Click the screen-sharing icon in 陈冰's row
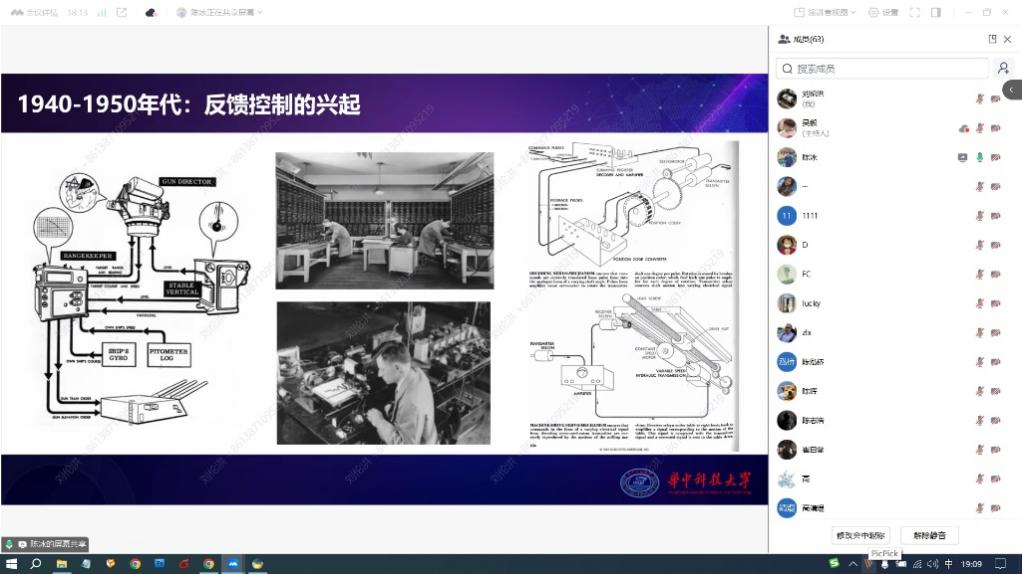 click(962, 157)
